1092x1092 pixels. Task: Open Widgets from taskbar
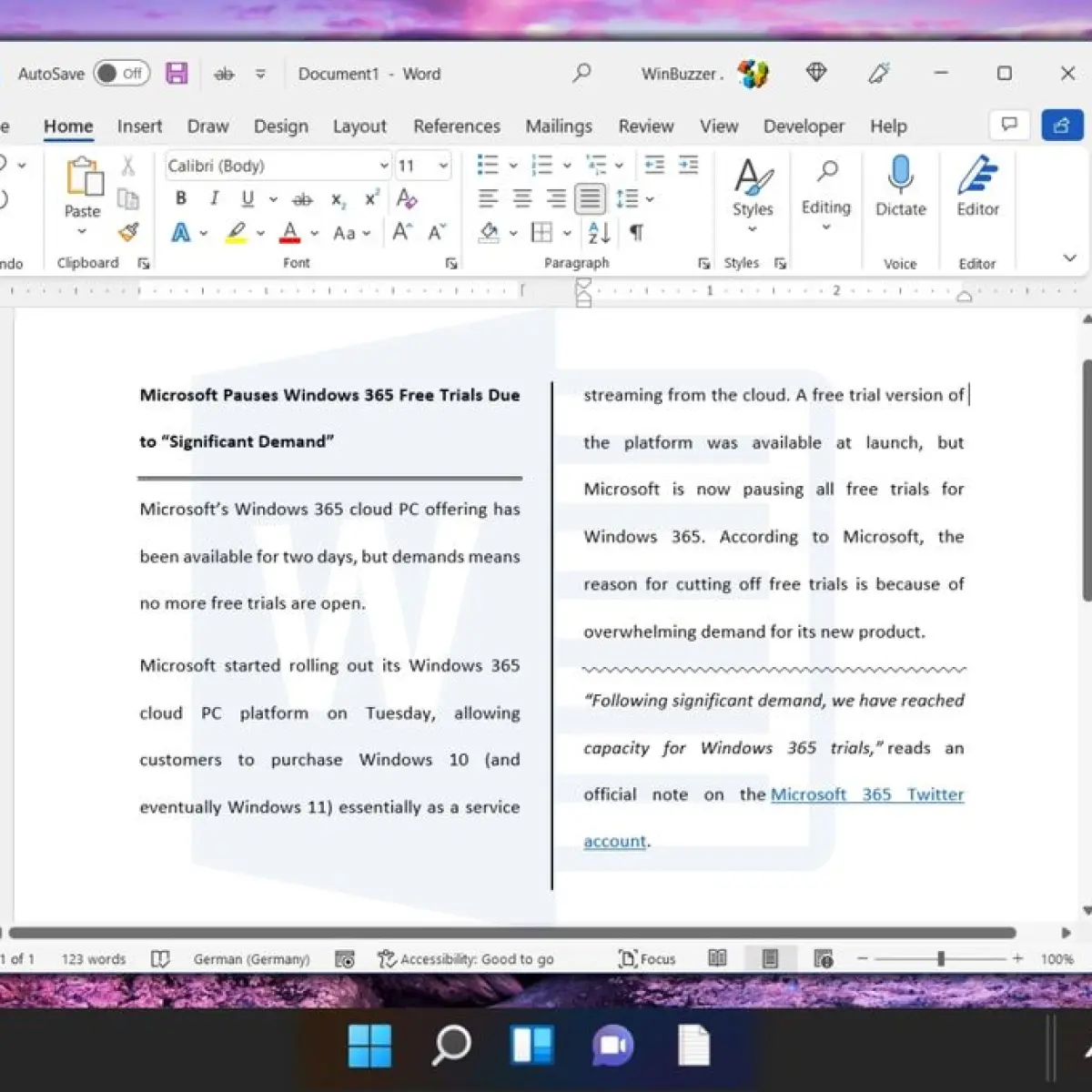[531, 1046]
